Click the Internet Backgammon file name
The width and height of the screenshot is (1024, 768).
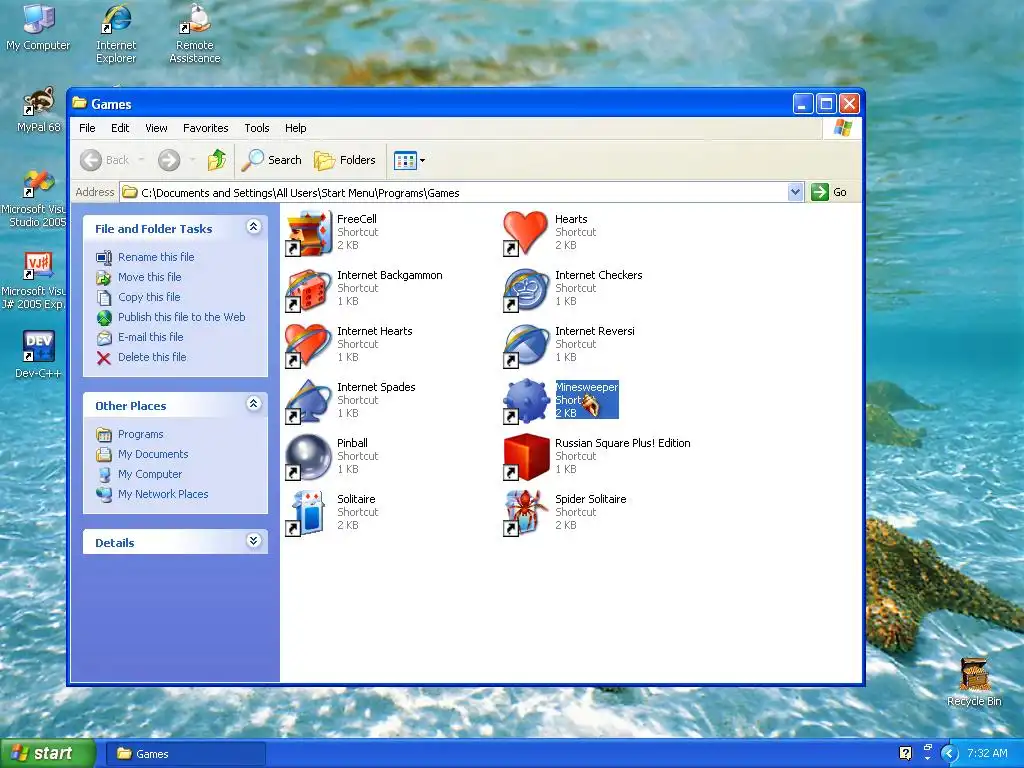pyautogui.click(x=389, y=276)
